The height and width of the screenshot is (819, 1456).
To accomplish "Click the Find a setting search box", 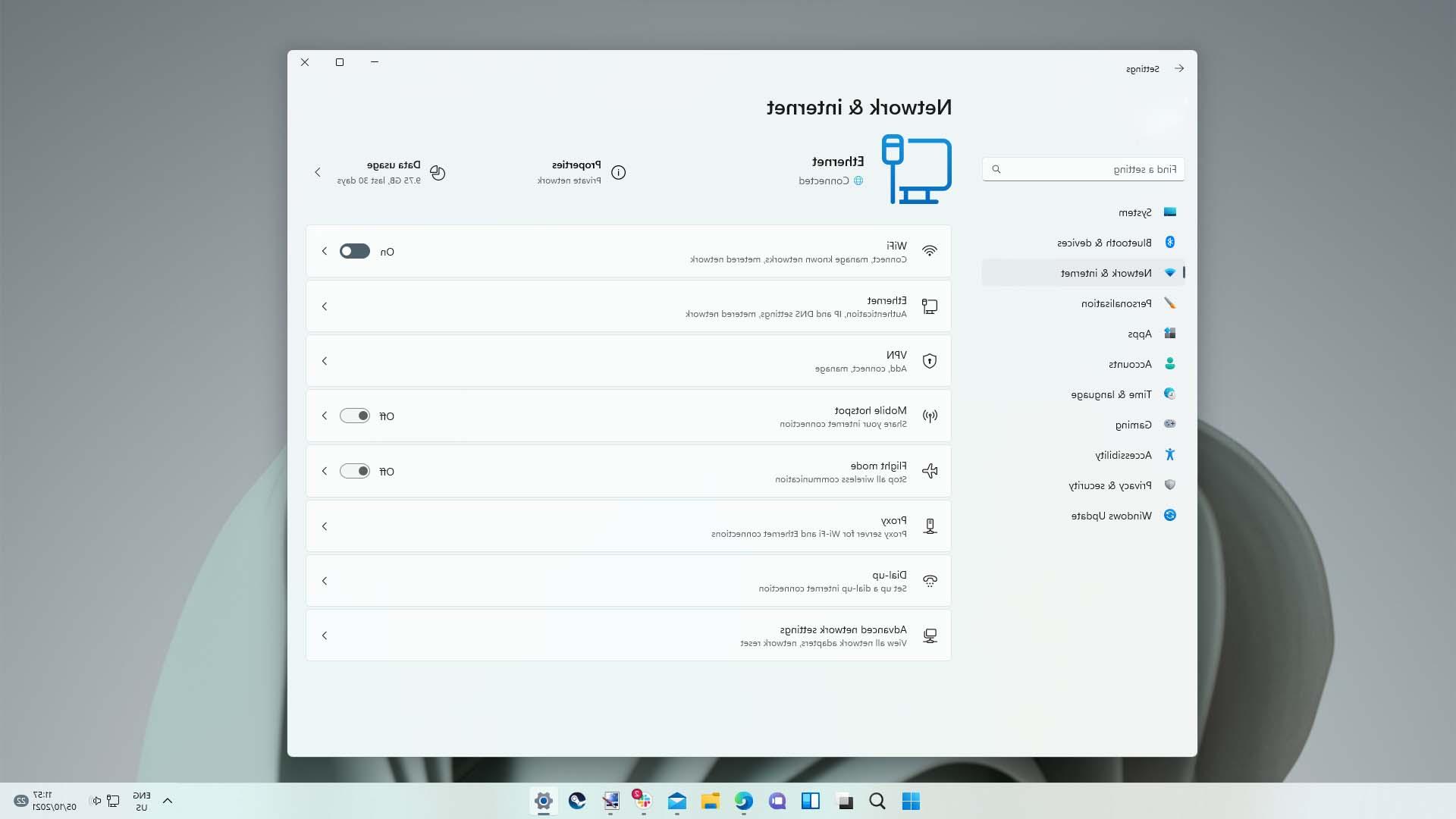I will [1083, 168].
